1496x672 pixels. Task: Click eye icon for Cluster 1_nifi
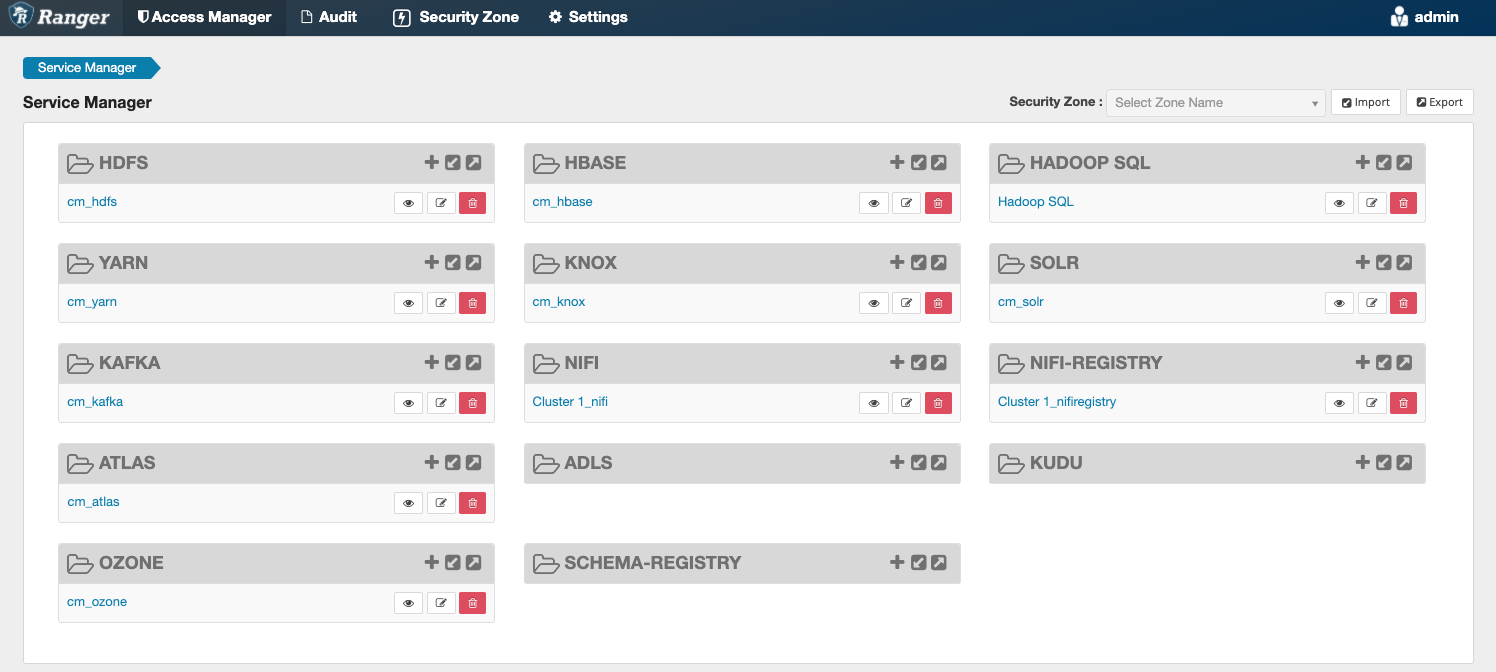pyautogui.click(x=873, y=403)
